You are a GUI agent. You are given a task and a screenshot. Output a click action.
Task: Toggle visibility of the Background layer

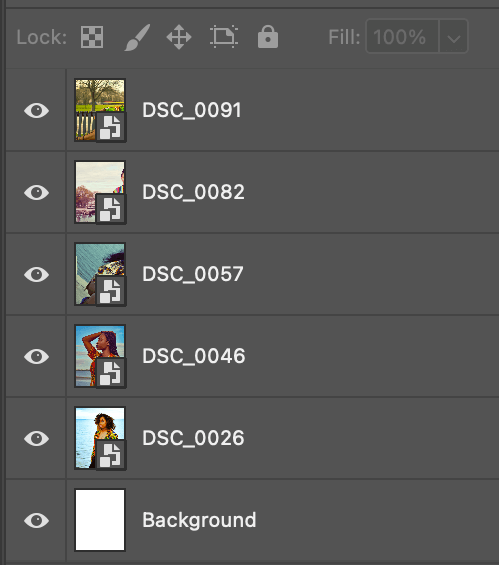pos(36,520)
